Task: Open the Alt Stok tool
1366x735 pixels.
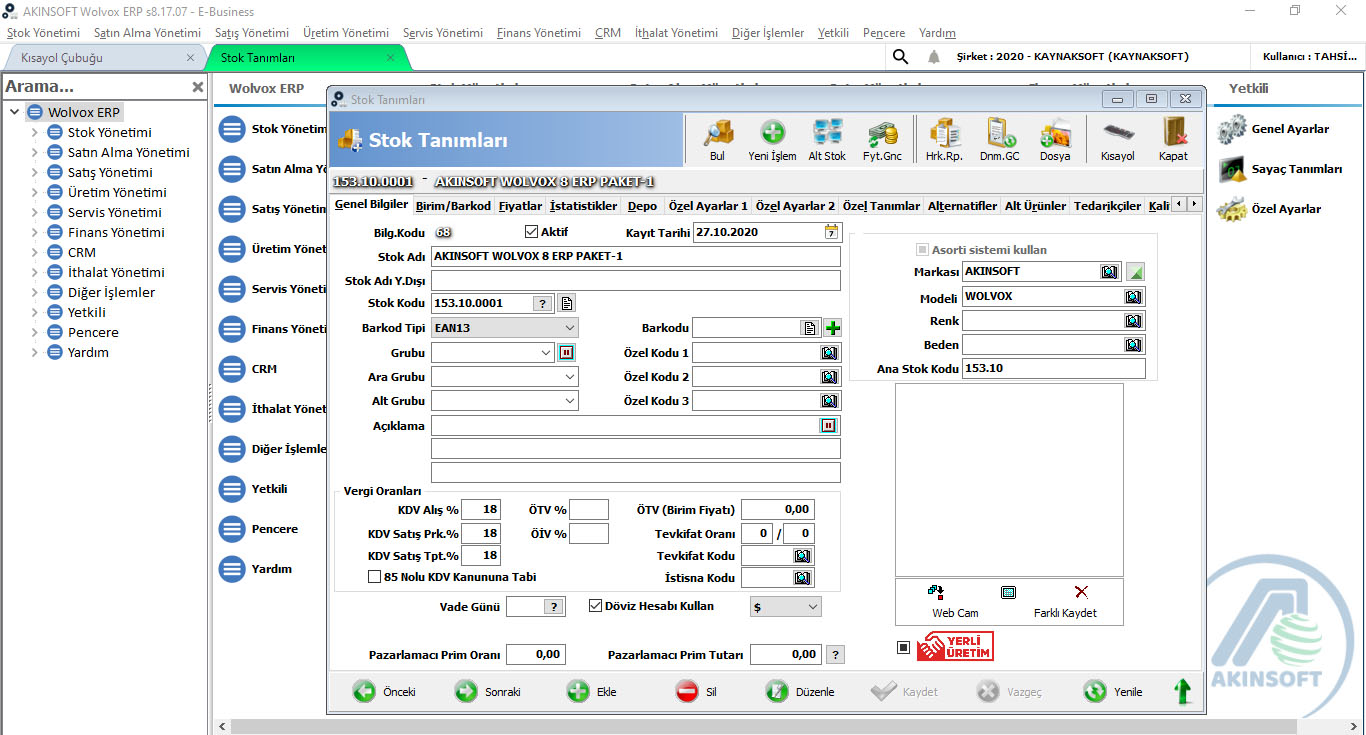Action: pos(826,139)
